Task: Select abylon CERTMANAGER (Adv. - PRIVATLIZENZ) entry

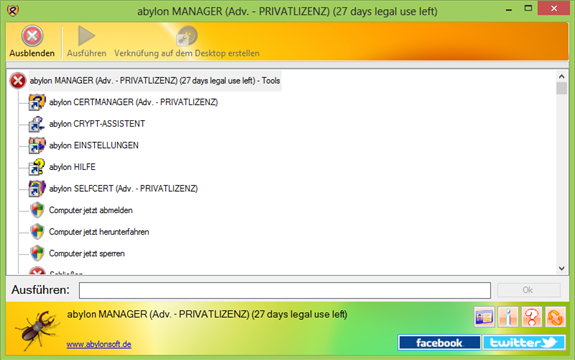Action: (133, 102)
